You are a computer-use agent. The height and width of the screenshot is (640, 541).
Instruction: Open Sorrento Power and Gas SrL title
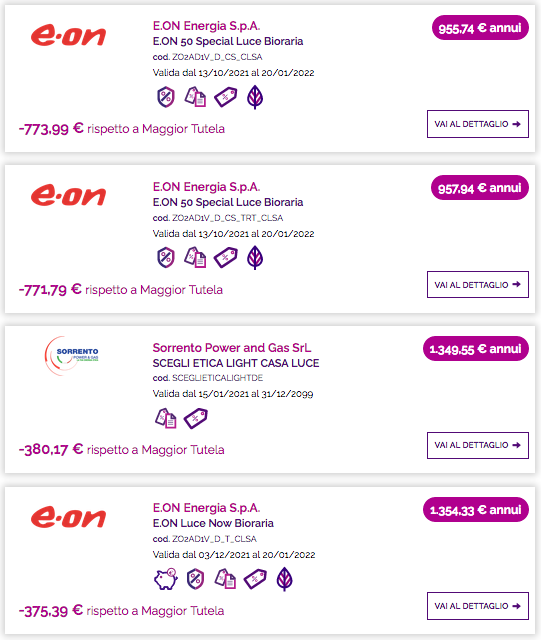[x=232, y=348]
